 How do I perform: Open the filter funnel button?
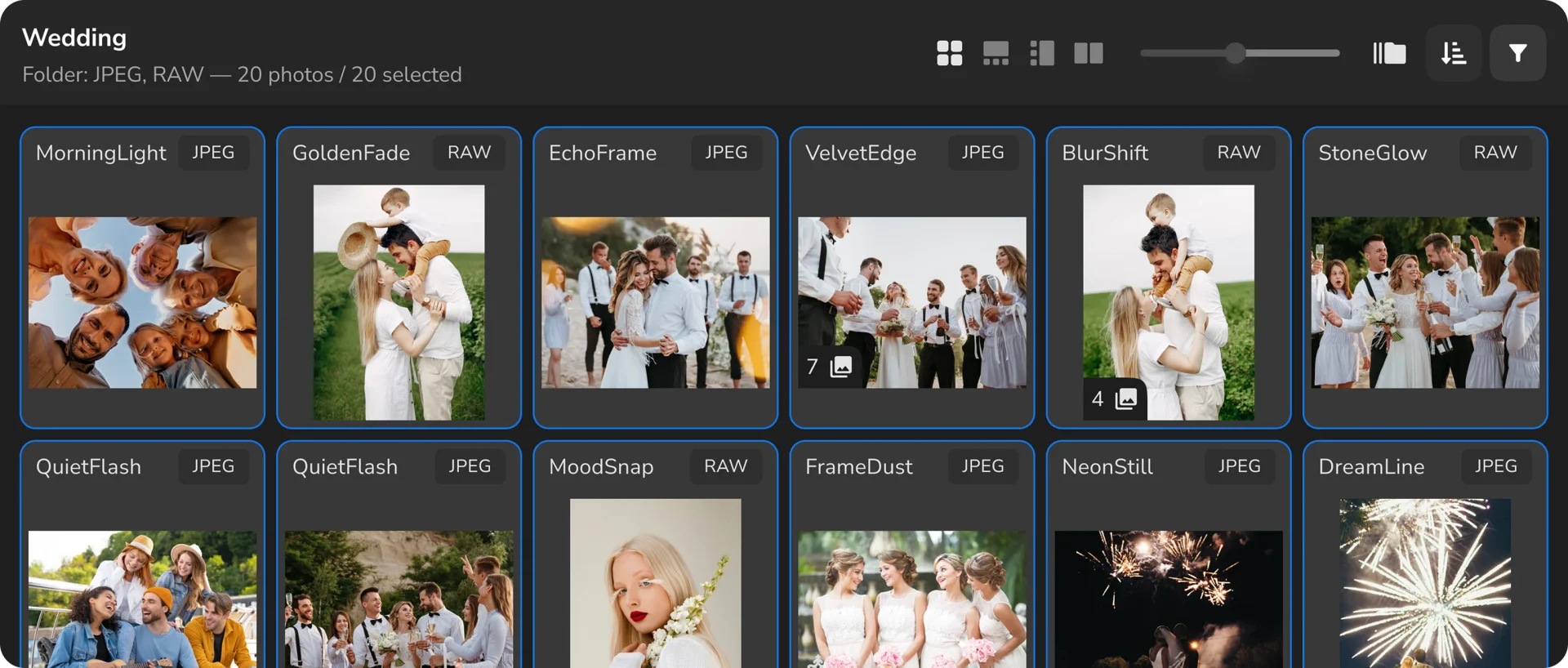1517,53
